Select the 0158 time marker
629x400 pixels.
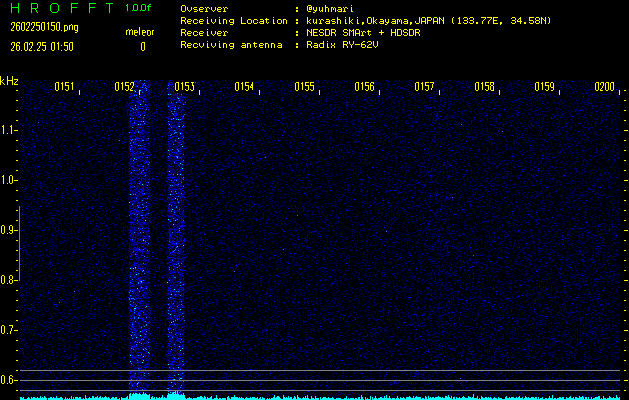(484, 87)
